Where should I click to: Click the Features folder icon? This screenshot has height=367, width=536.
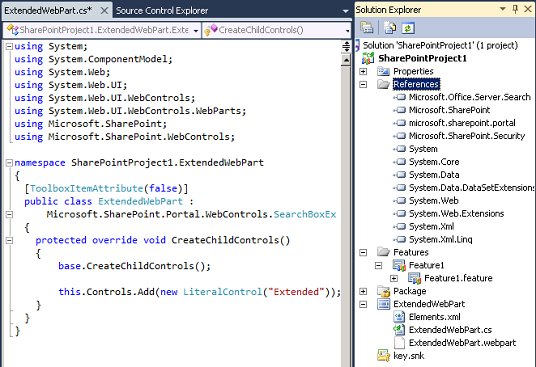pos(383,253)
